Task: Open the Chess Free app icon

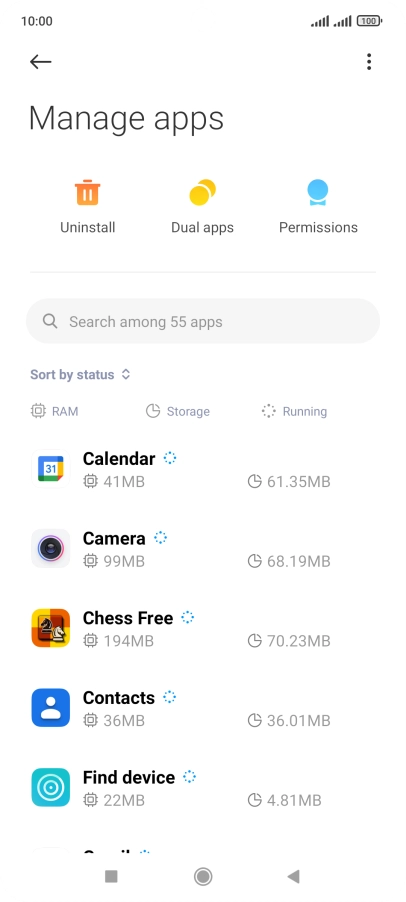Action: (x=51, y=628)
